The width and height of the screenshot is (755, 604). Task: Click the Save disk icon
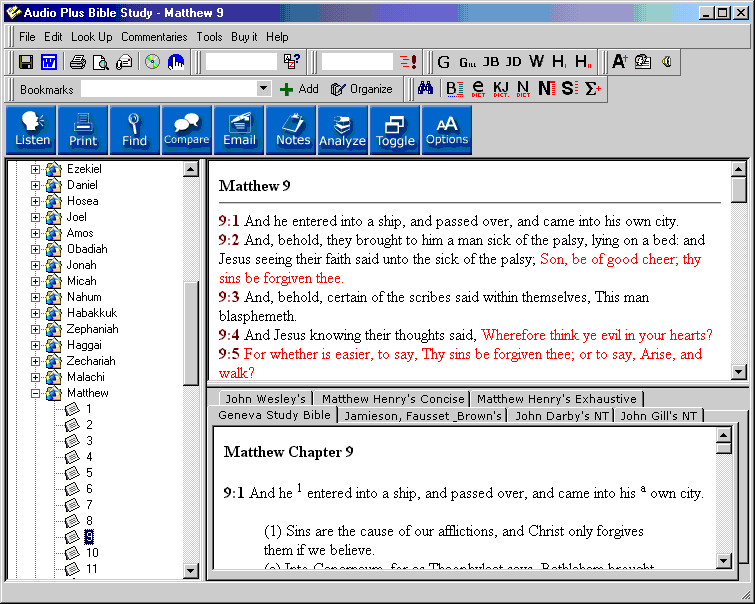coord(26,62)
